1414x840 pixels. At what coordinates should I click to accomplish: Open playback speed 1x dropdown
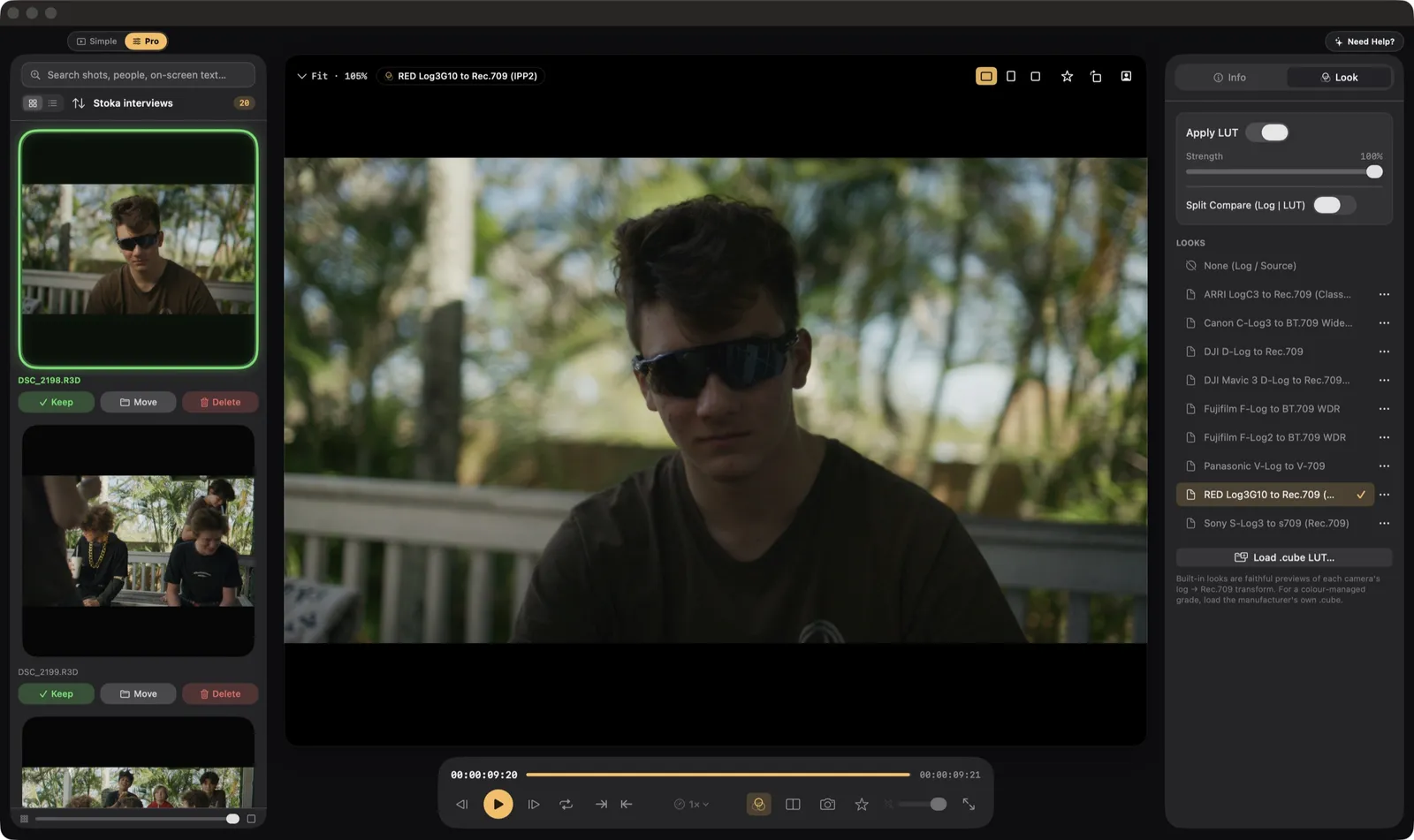[x=692, y=805]
